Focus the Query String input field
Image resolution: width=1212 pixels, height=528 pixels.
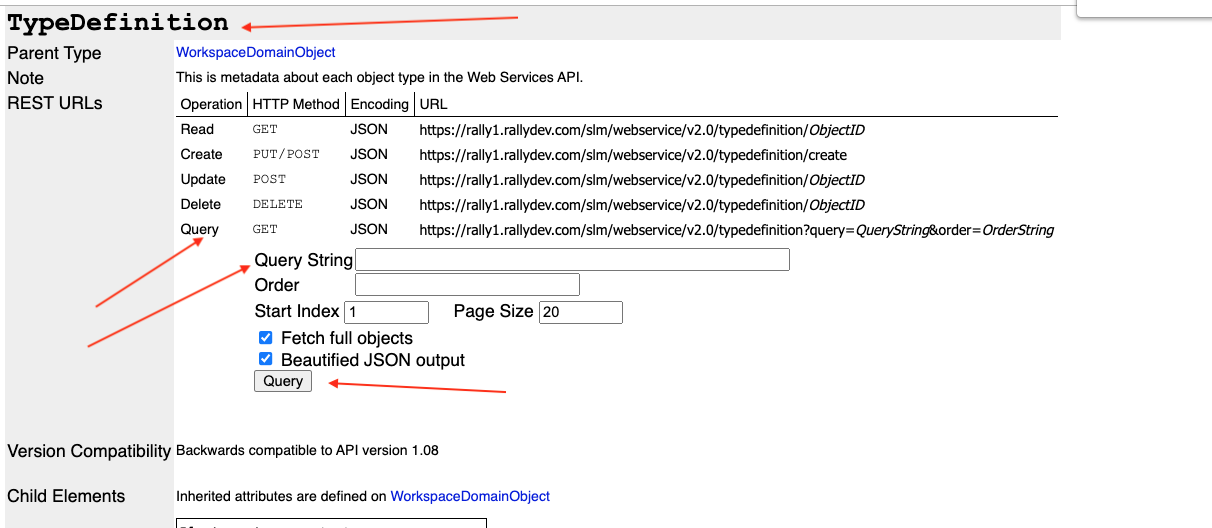(x=572, y=260)
